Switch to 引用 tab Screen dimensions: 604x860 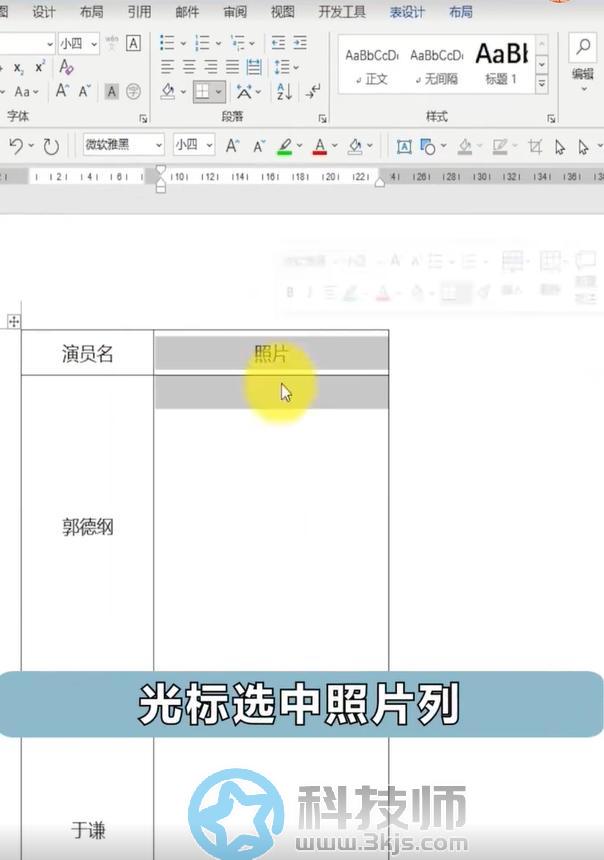(x=139, y=12)
